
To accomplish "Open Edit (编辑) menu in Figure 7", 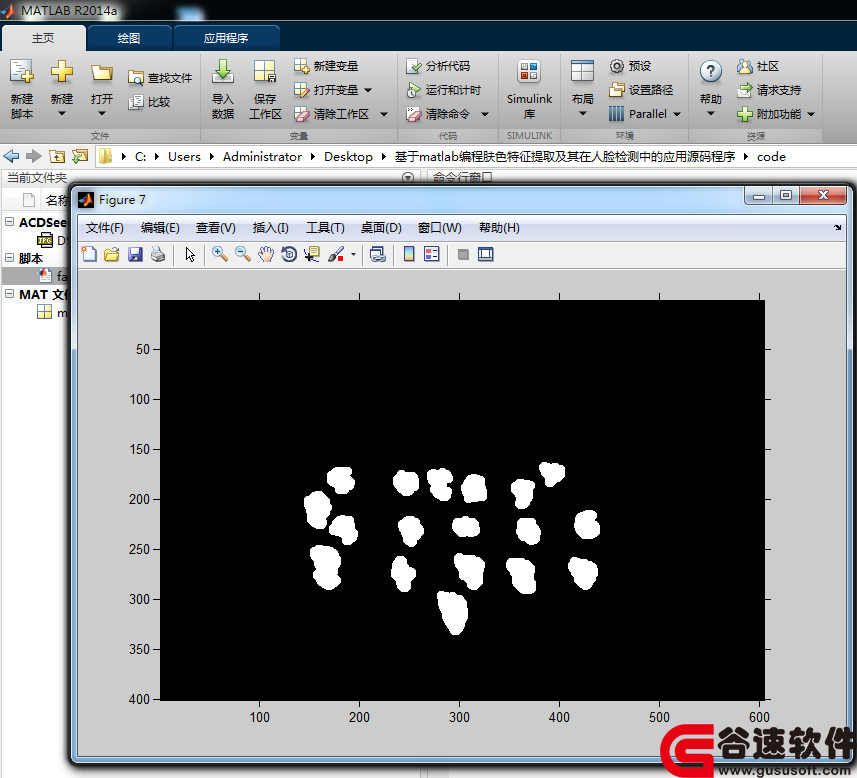I will [x=160, y=227].
